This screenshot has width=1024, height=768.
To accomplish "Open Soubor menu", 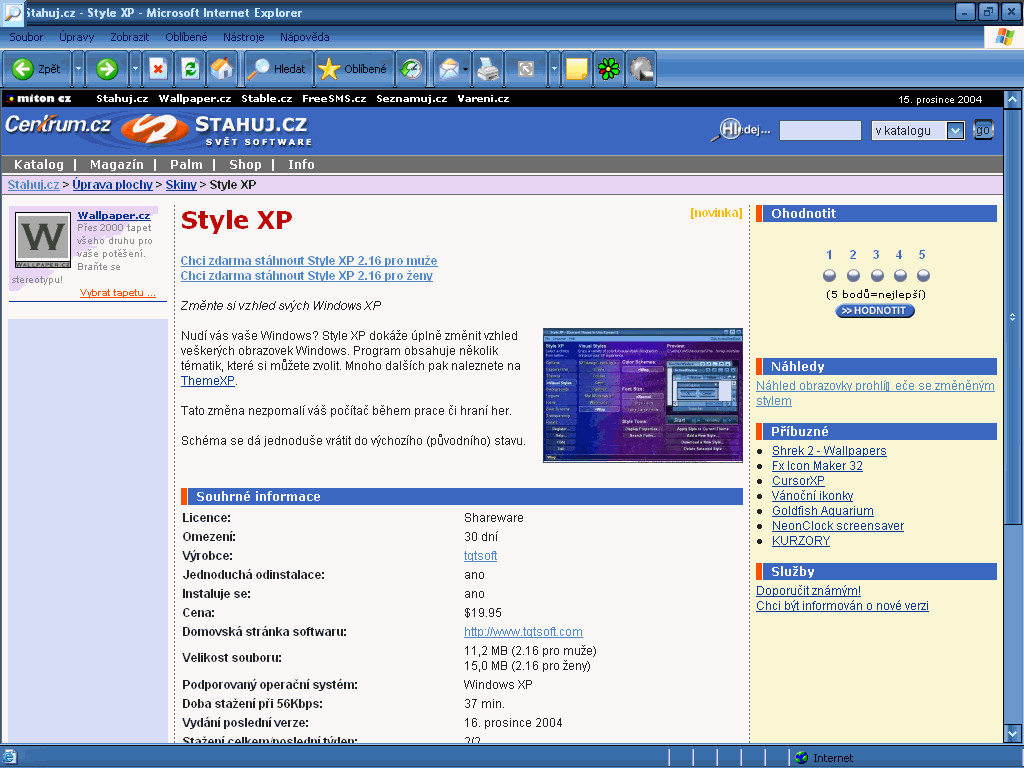I will pyautogui.click(x=26, y=37).
